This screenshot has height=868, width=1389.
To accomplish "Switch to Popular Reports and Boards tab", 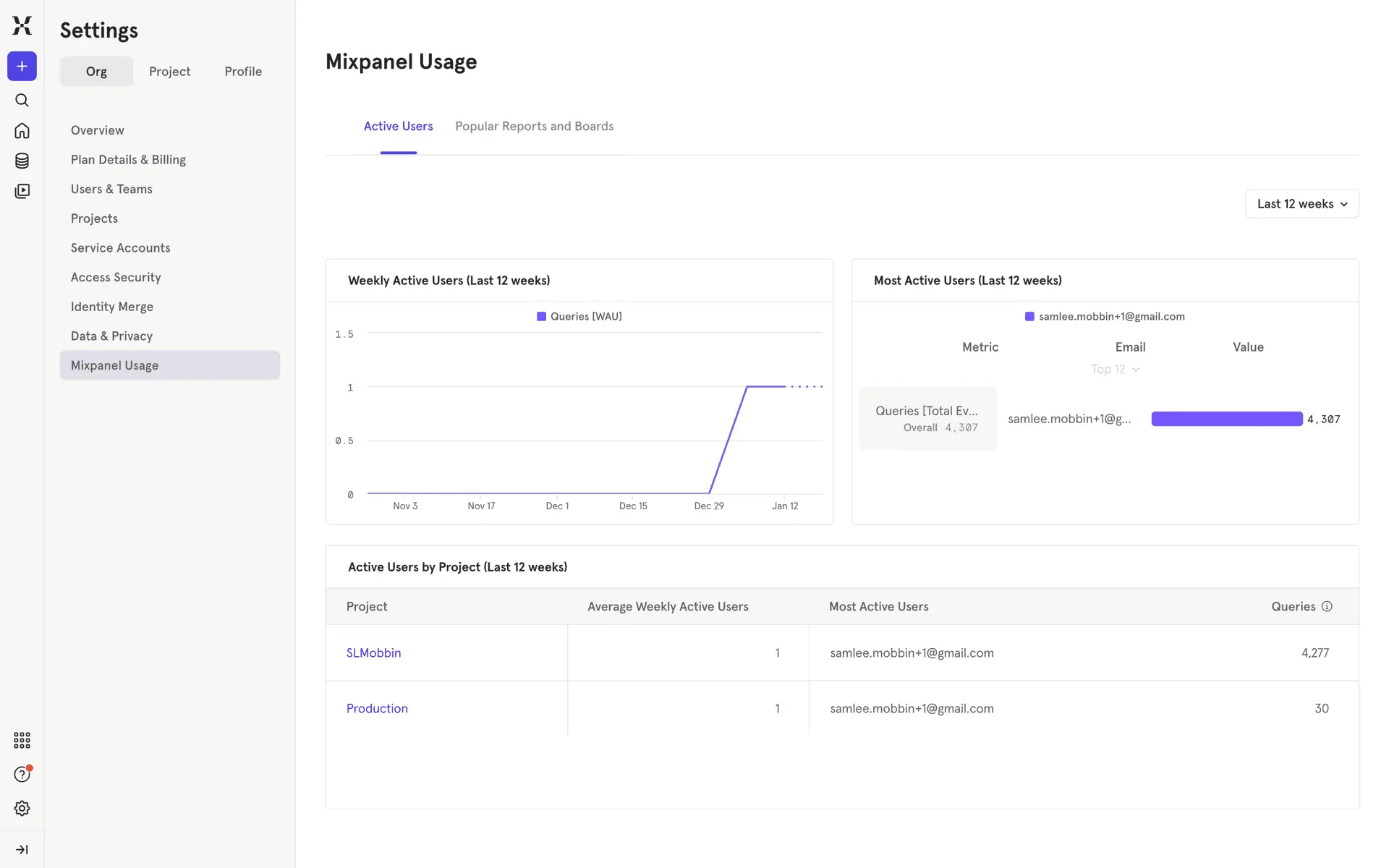I will click(534, 127).
